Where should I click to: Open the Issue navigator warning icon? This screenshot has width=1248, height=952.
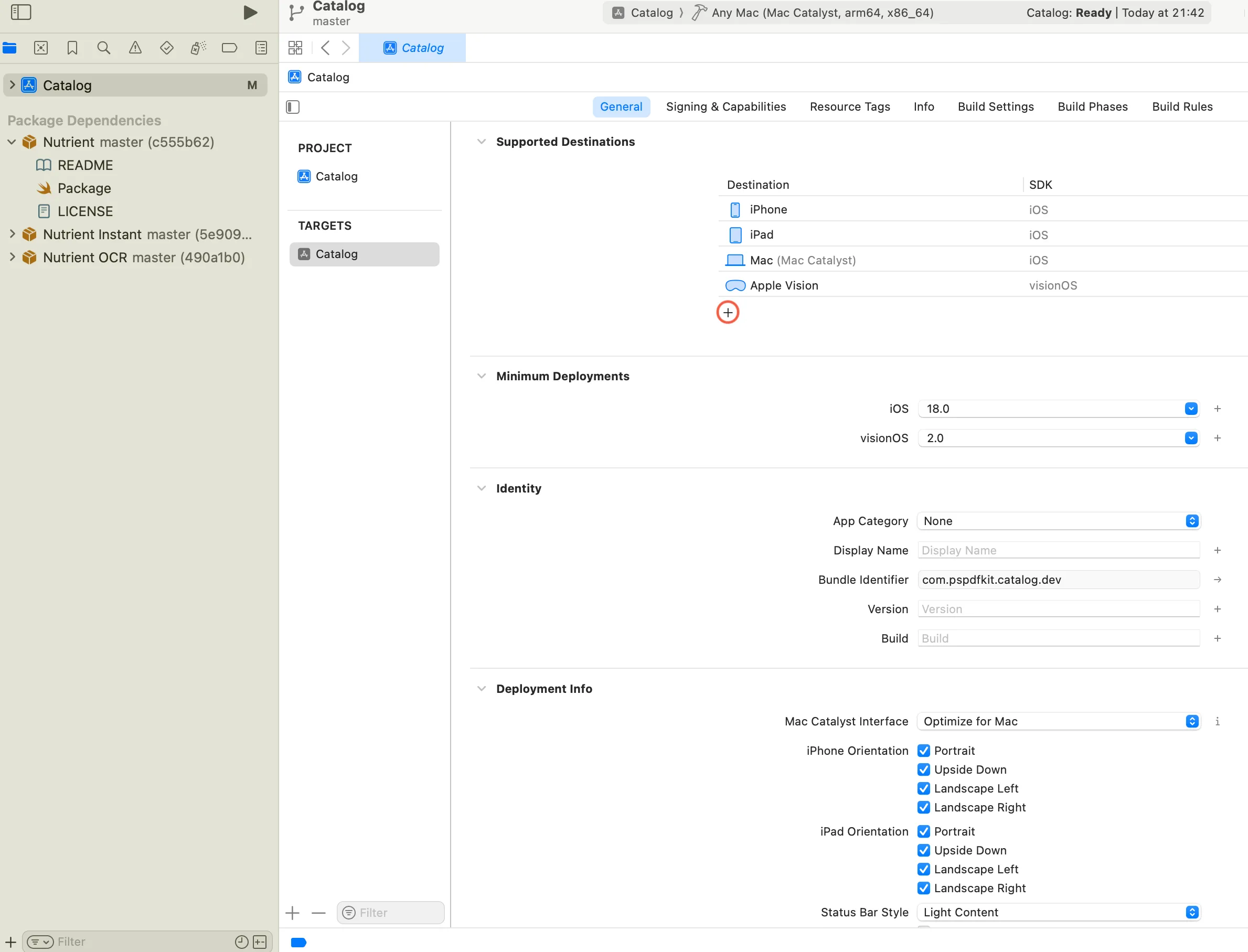tap(135, 48)
